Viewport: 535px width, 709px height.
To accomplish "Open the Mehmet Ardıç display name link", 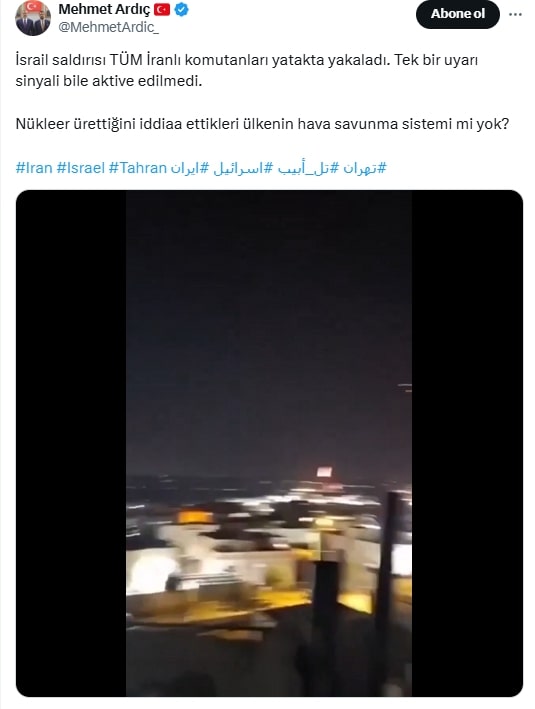I will (x=104, y=9).
